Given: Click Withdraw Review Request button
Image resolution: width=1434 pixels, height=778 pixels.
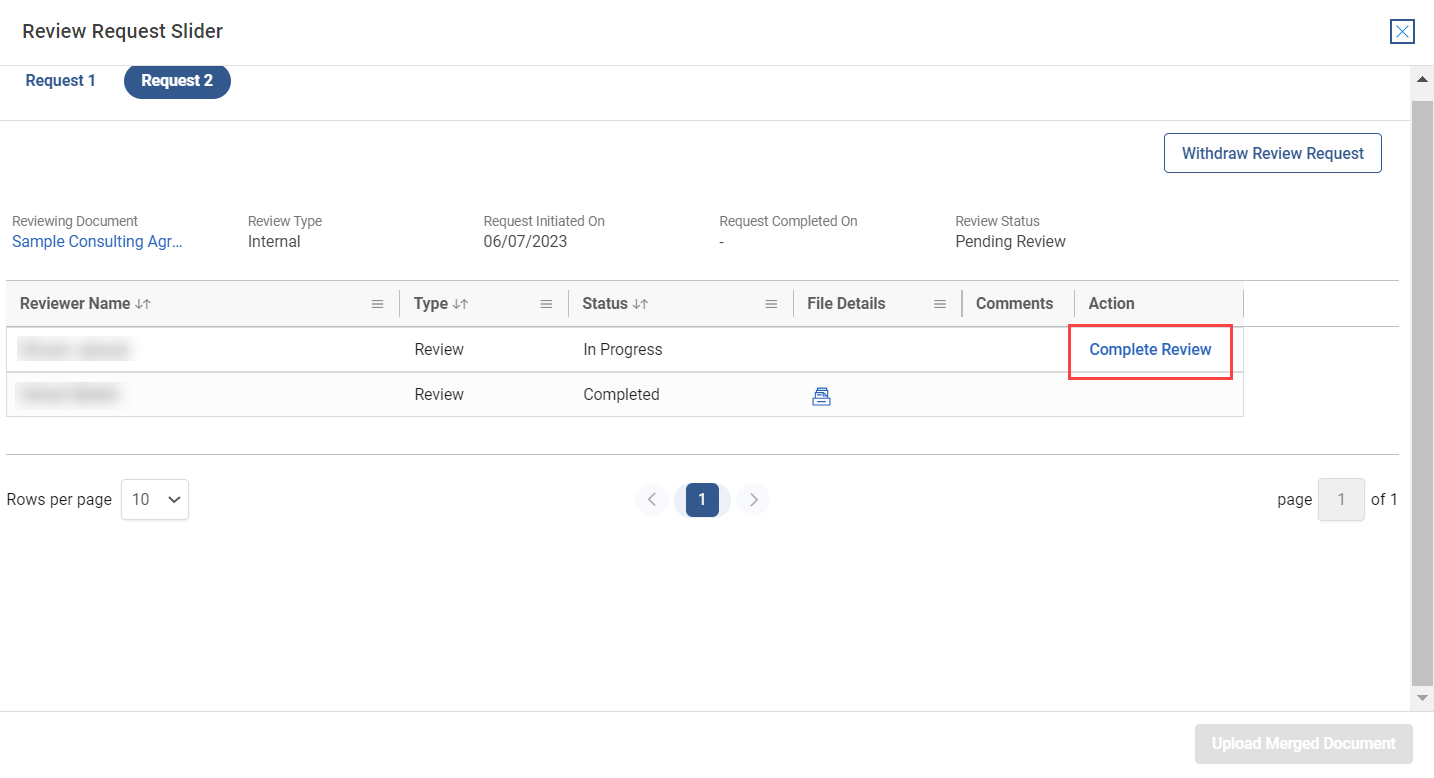Looking at the screenshot, I should (x=1272, y=153).
